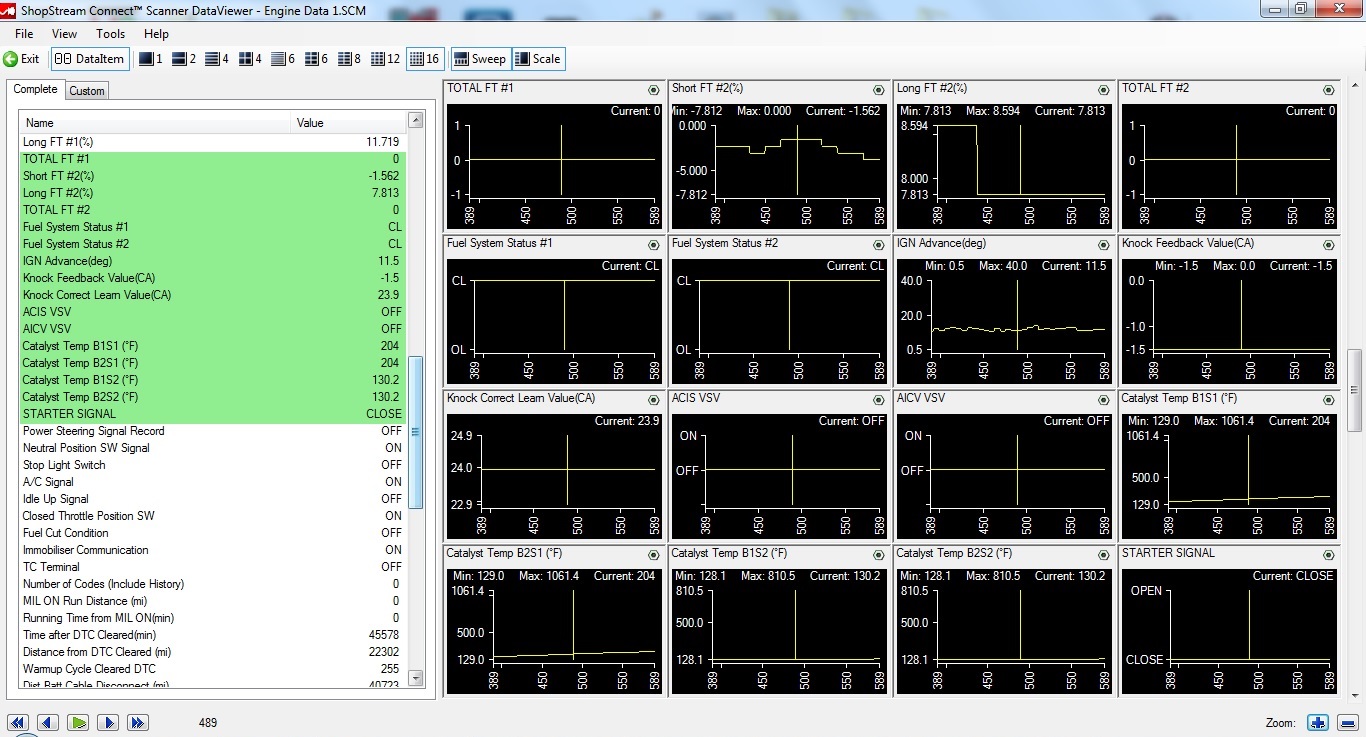Select the Knock Correct Learn Value(CA) row
Viewport: 1366px width, 737px height.
pos(214,295)
